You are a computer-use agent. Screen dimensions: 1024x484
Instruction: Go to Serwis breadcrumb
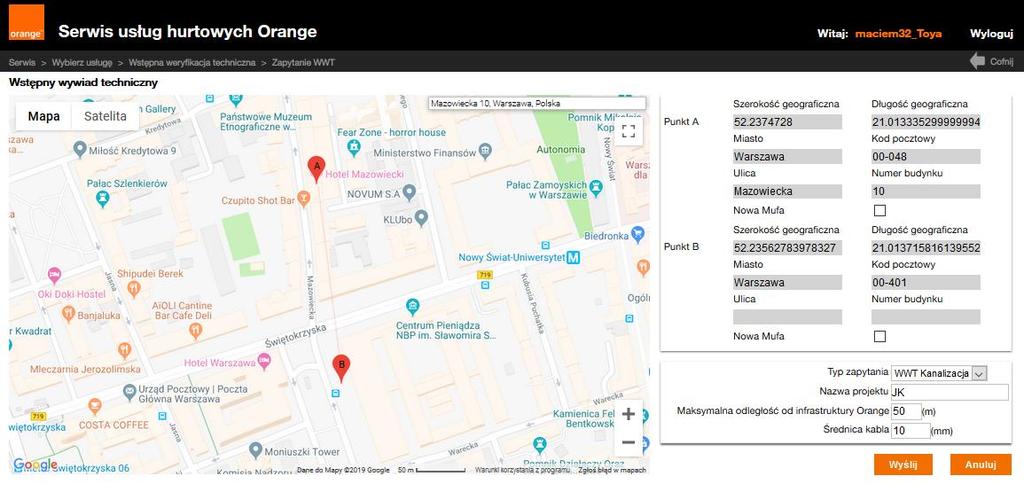coord(22,63)
